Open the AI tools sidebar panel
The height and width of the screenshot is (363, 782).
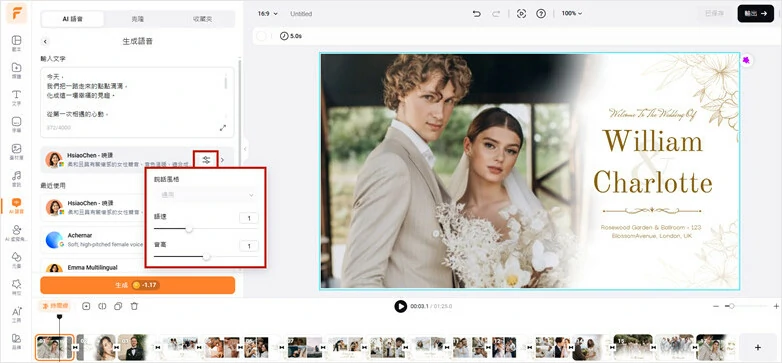click(x=16, y=314)
